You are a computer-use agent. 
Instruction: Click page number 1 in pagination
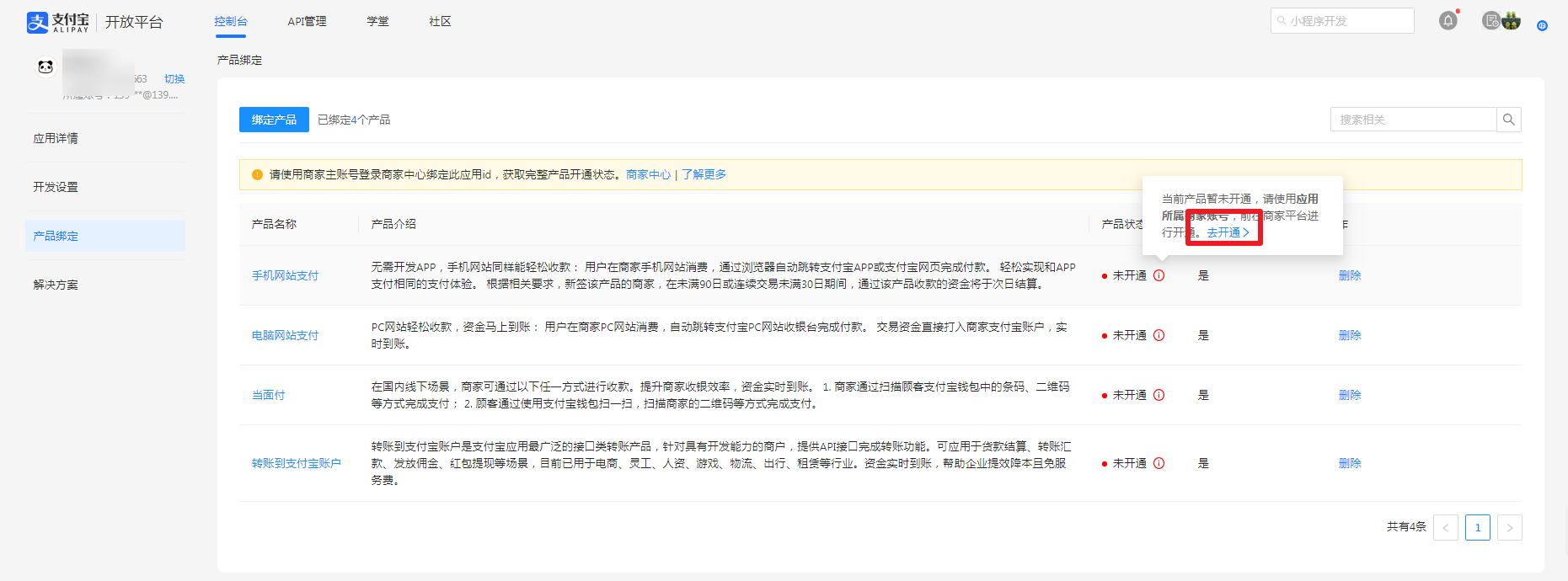click(x=1478, y=528)
